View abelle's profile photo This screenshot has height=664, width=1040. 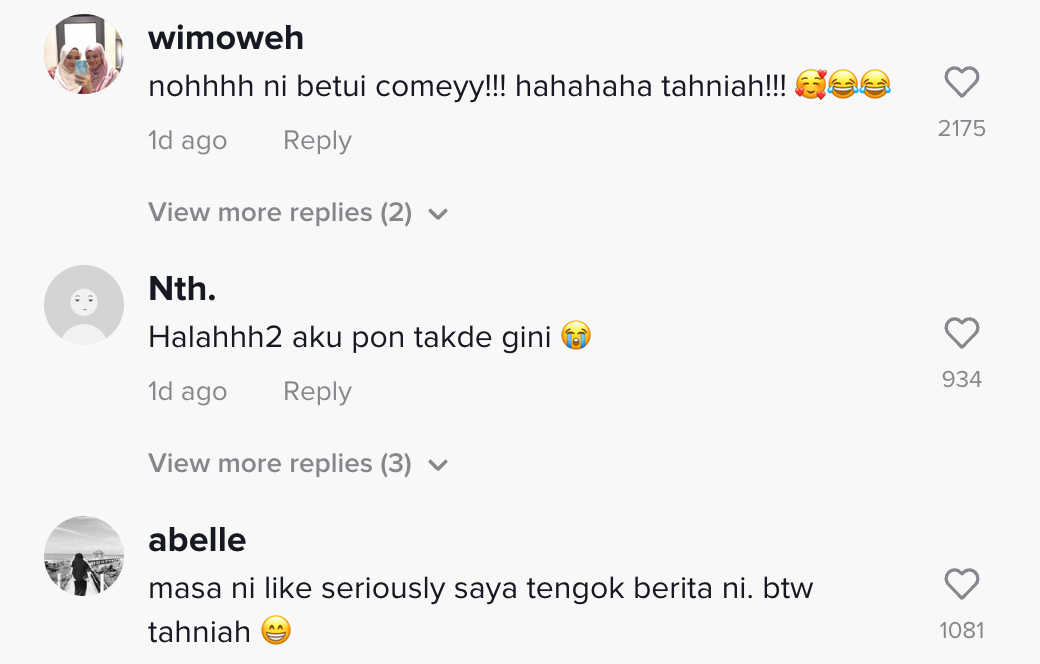pyautogui.click(x=84, y=556)
